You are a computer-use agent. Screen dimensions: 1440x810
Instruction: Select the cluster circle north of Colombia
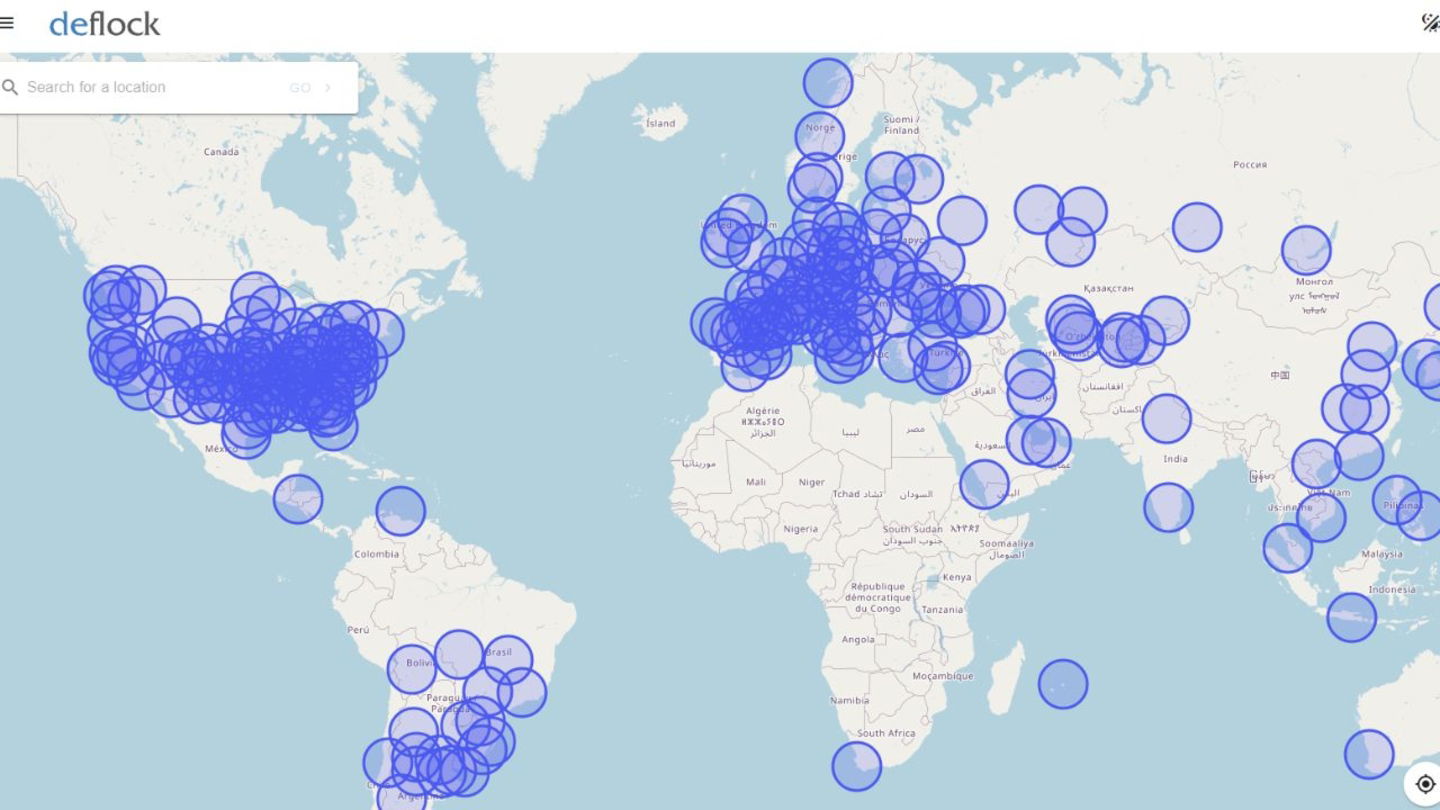click(400, 511)
